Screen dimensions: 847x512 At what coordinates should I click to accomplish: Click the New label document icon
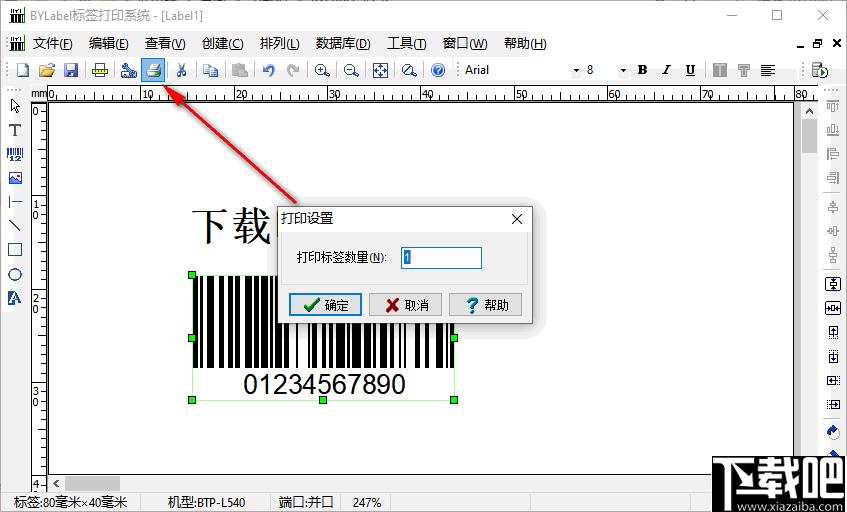[23, 70]
